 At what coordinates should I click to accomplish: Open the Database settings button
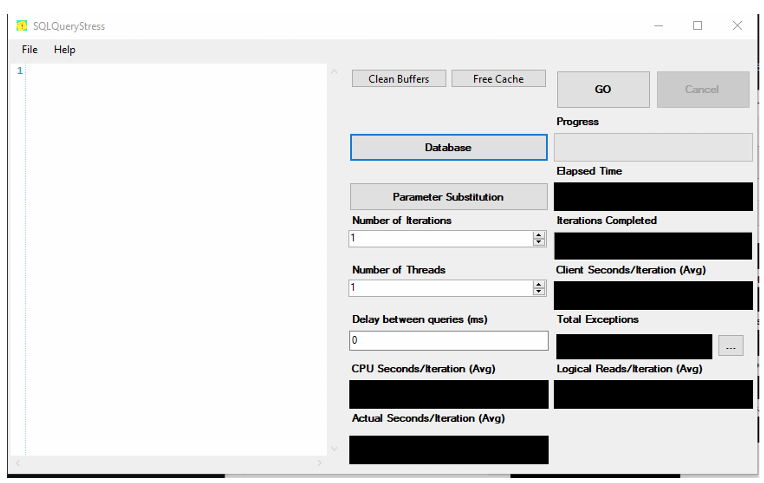pyautogui.click(x=448, y=147)
